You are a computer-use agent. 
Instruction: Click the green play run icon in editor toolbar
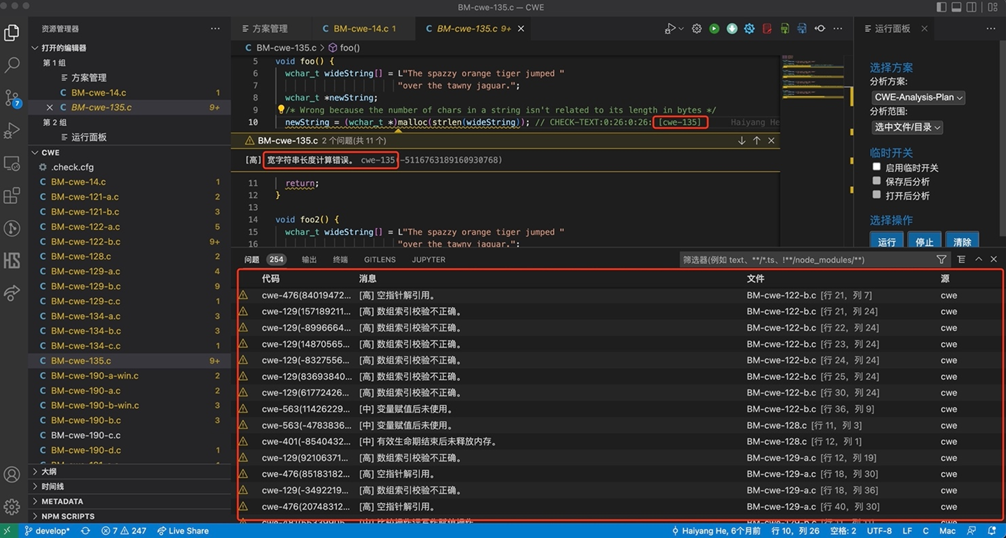pos(714,29)
